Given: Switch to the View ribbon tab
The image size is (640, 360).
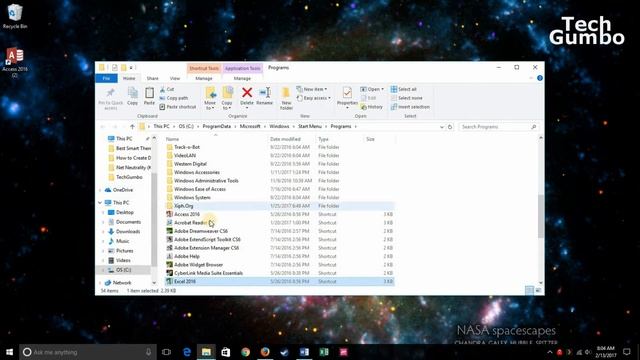Looking at the screenshot, I should [175, 78].
